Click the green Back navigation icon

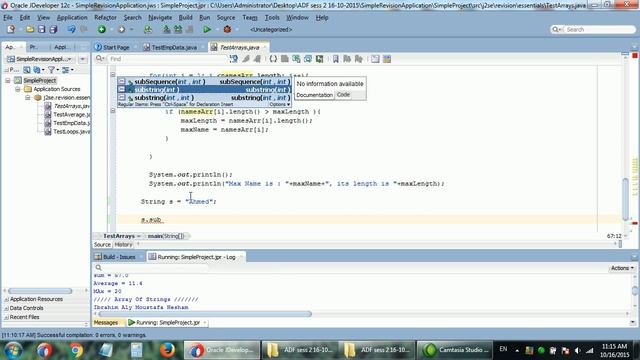pos(102,29)
